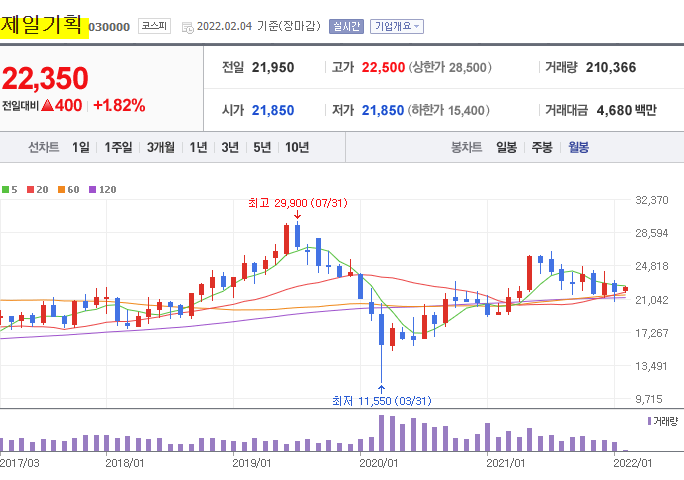Viewport: 684px width, 480px height.
Task: Click the 32,370 price axis label
Action: click(x=652, y=200)
